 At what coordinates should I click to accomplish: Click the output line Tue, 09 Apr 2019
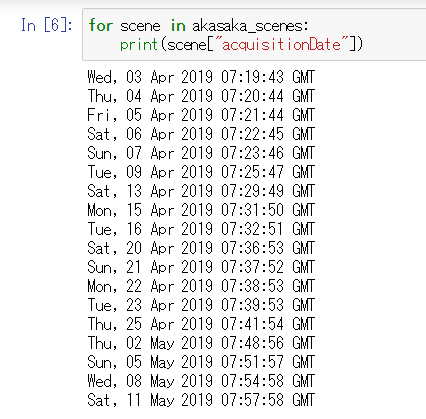(x=201, y=172)
